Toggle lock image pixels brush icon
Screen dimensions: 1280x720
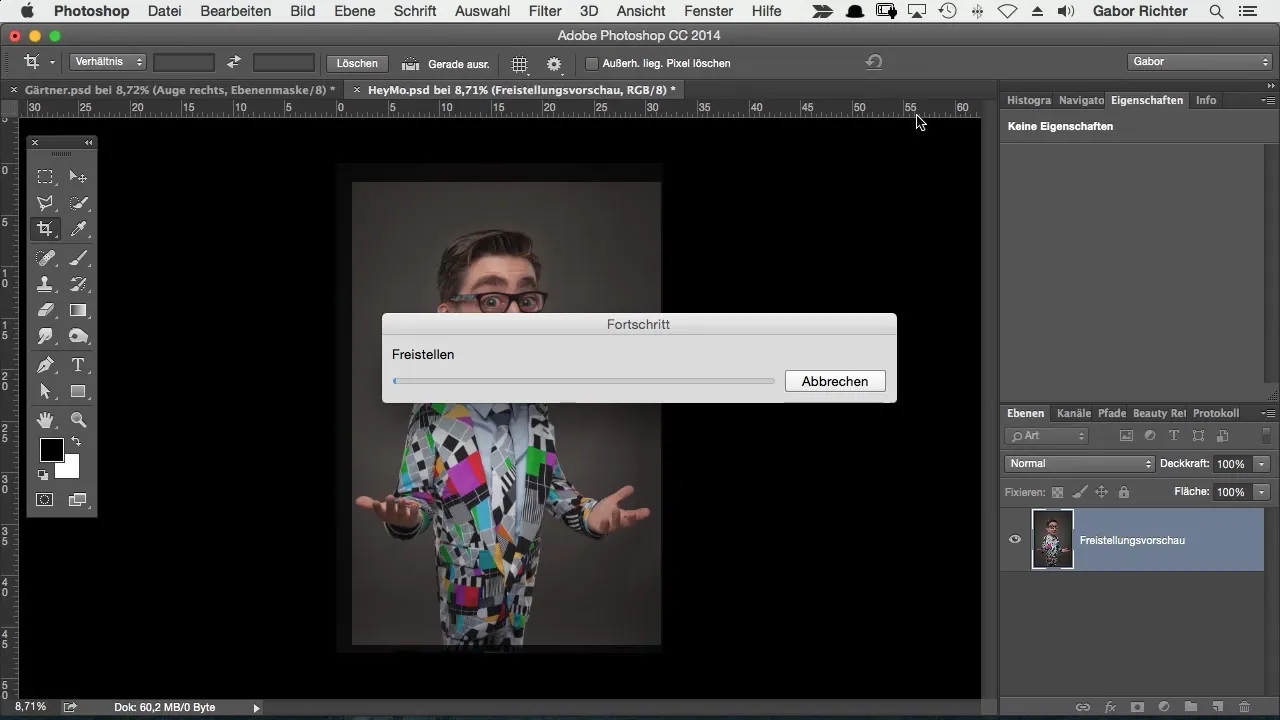click(1079, 492)
